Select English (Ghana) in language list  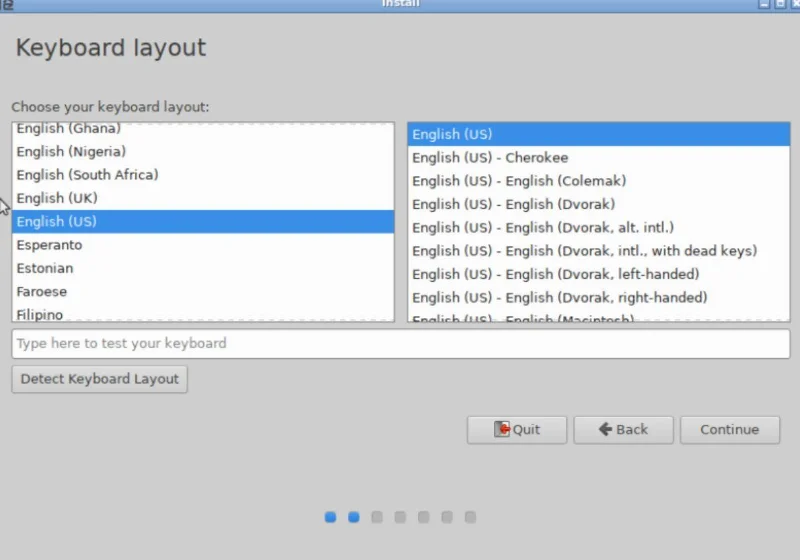(x=203, y=129)
